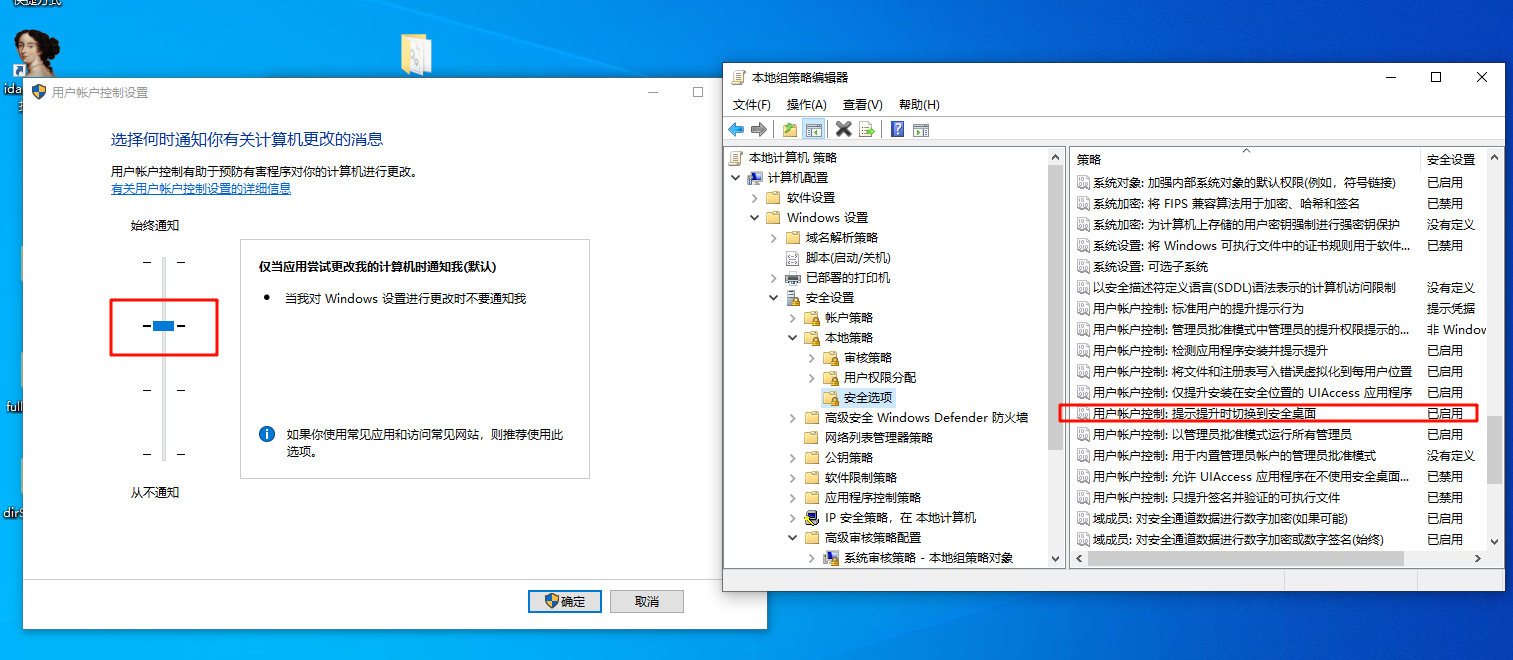Click the locked folder icon beside 帐户策略

pos(813,318)
